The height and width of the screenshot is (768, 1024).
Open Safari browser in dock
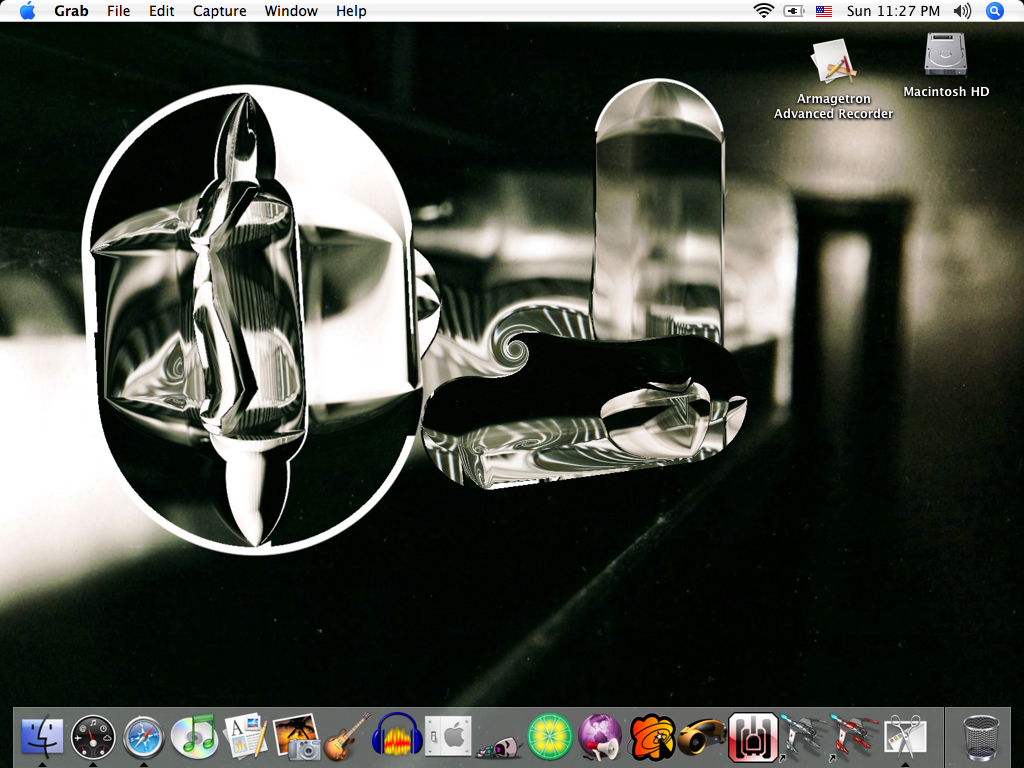click(x=144, y=738)
